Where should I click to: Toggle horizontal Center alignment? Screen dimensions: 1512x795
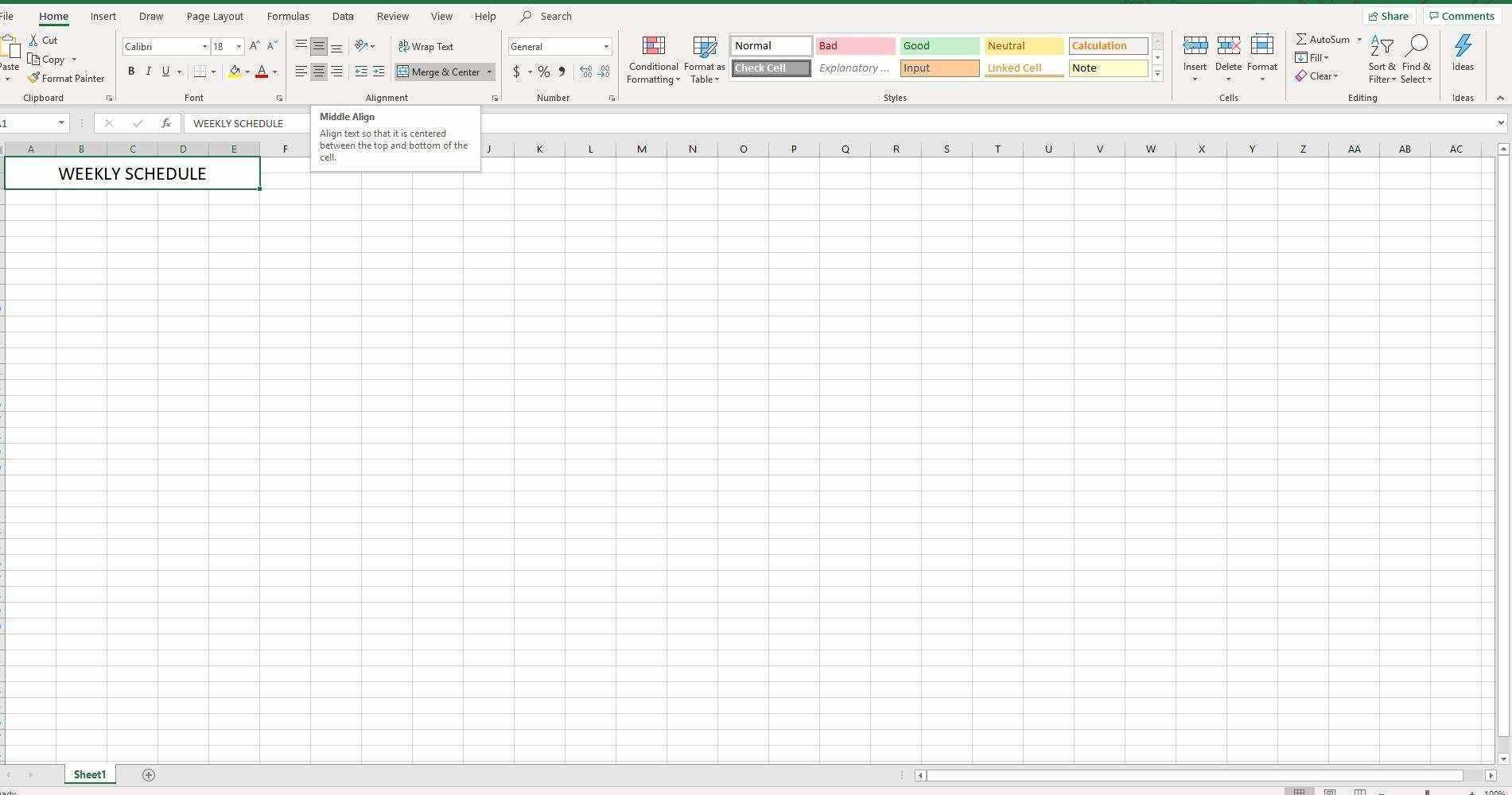(318, 72)
